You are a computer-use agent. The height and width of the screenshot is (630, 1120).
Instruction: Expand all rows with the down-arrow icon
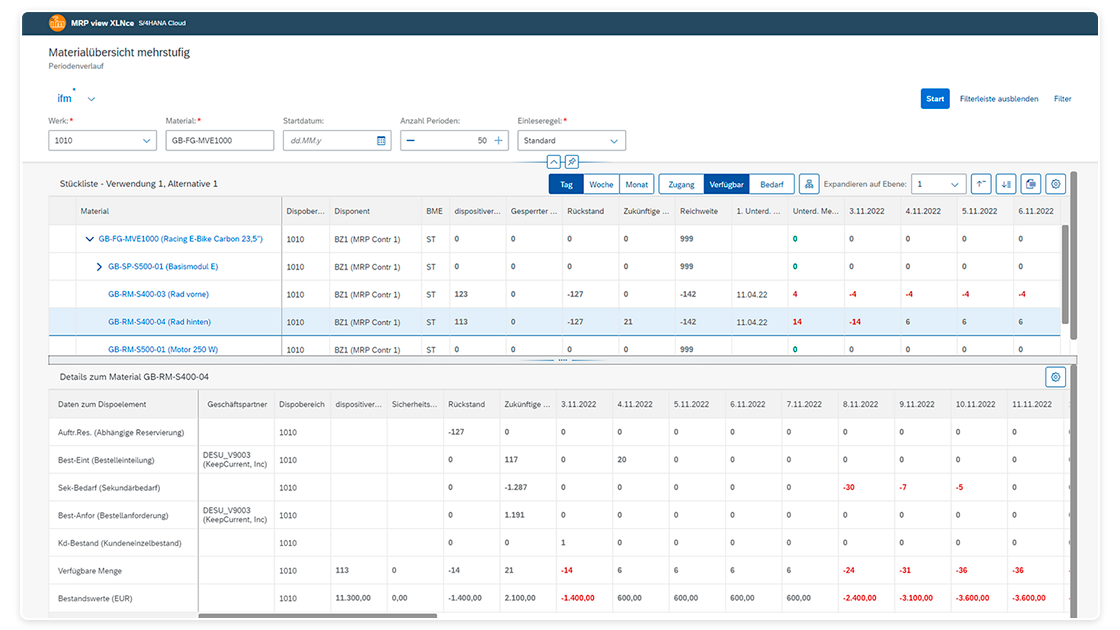(x=1006, y=184)
